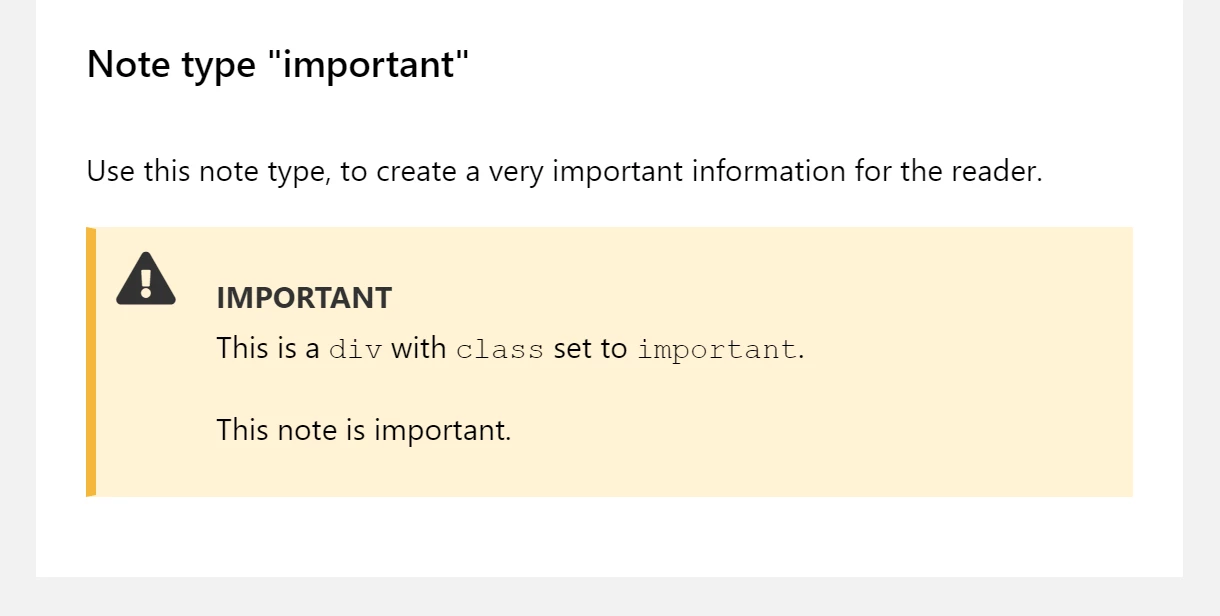
Task: Click 'This is a' text in note
Action: pyautogui.click(x=268, y=349)
